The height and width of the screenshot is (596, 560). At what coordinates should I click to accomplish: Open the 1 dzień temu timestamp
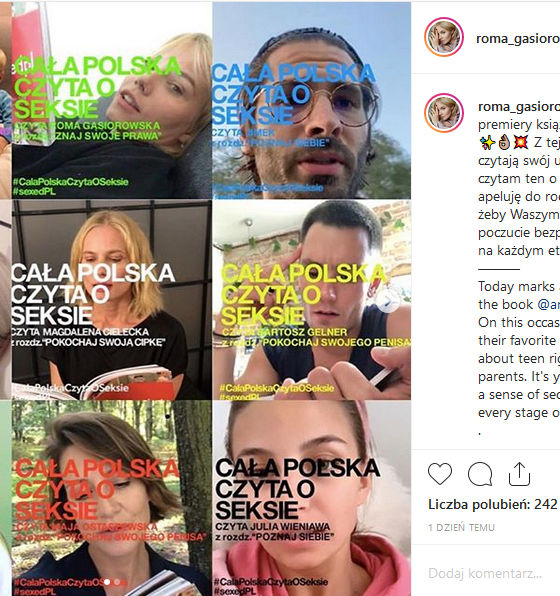(x=462, y=528)
